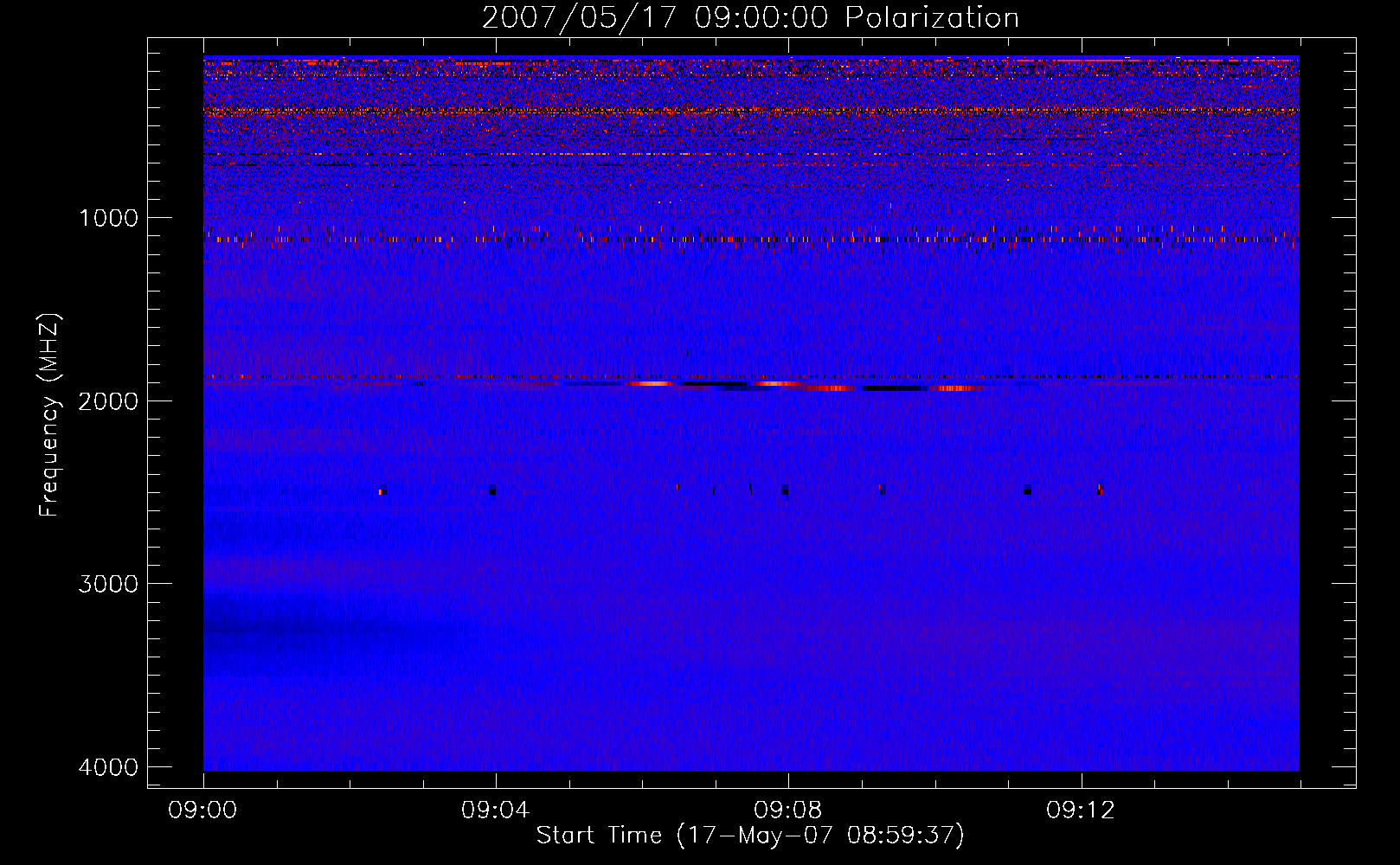Click the 4000 frequency tick label
The width and height of the screenshot is (1400, 865).
pyautogui.click(x=109, y=767)
